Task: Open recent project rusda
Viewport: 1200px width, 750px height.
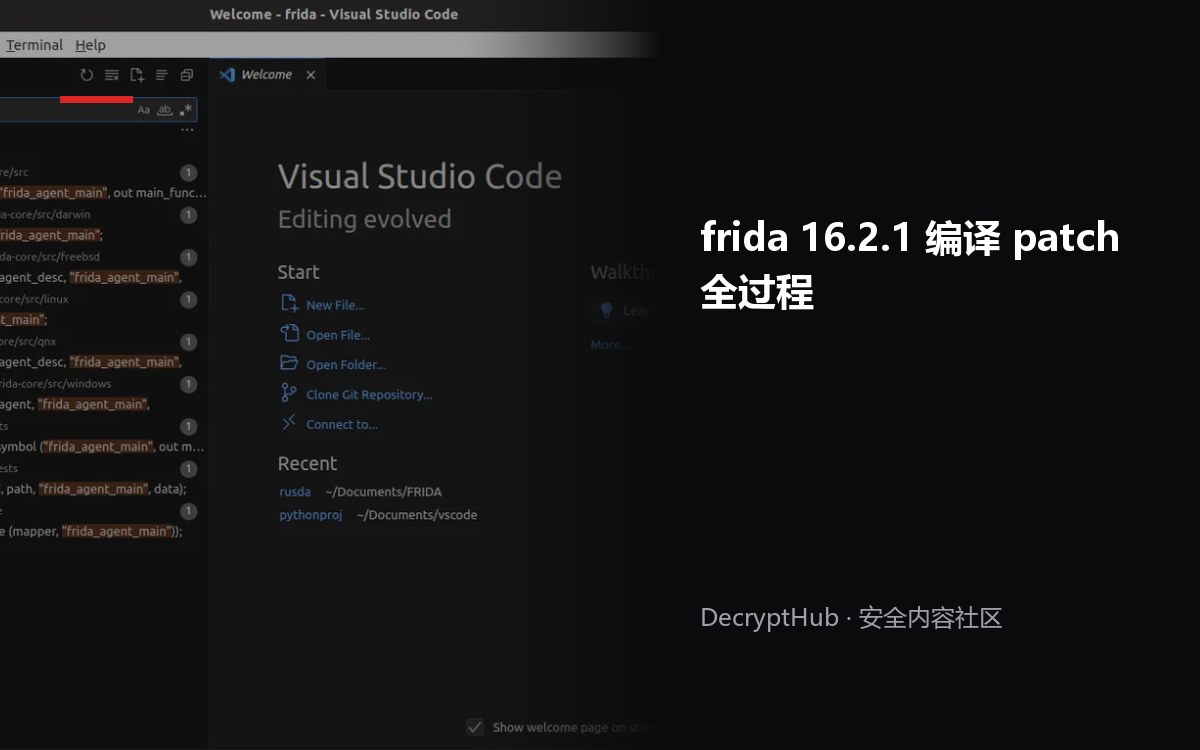Action: tap(295, 492)
